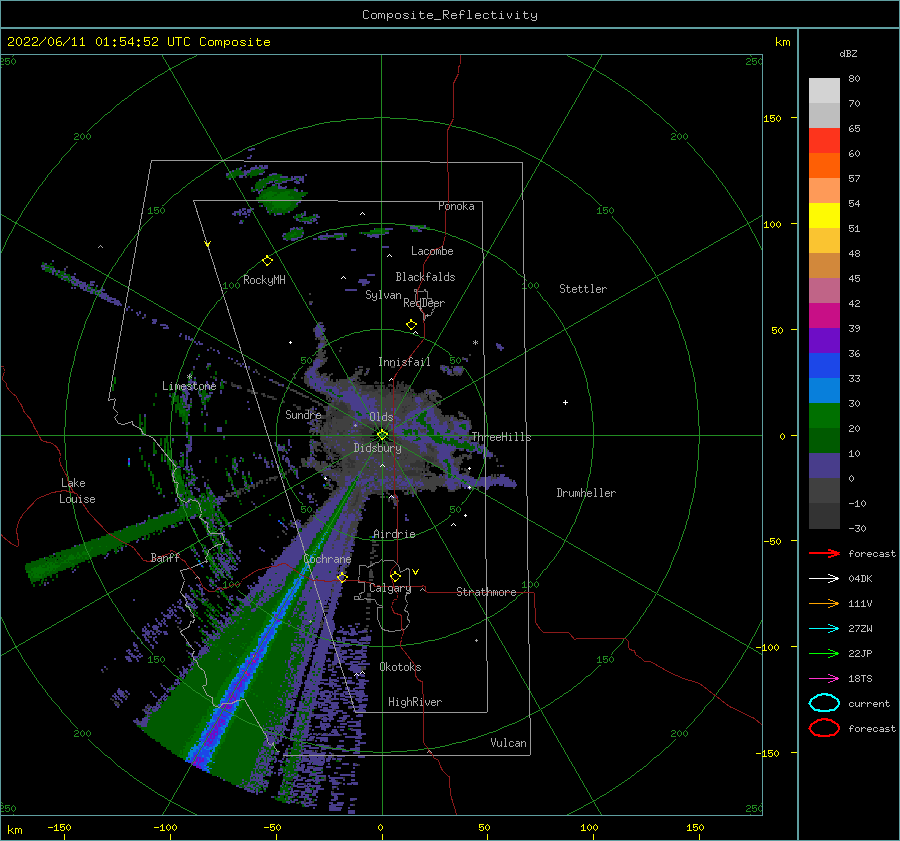Screen dimensions: 900x841
Task: Click the orange 111V arrow icon
Action: (x=824, y=603)
